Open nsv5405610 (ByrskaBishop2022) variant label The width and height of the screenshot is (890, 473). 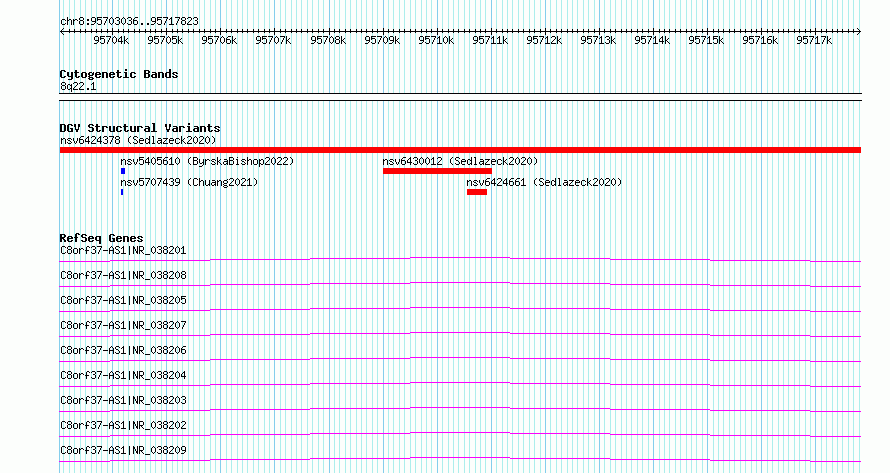(x=207, y=161)
